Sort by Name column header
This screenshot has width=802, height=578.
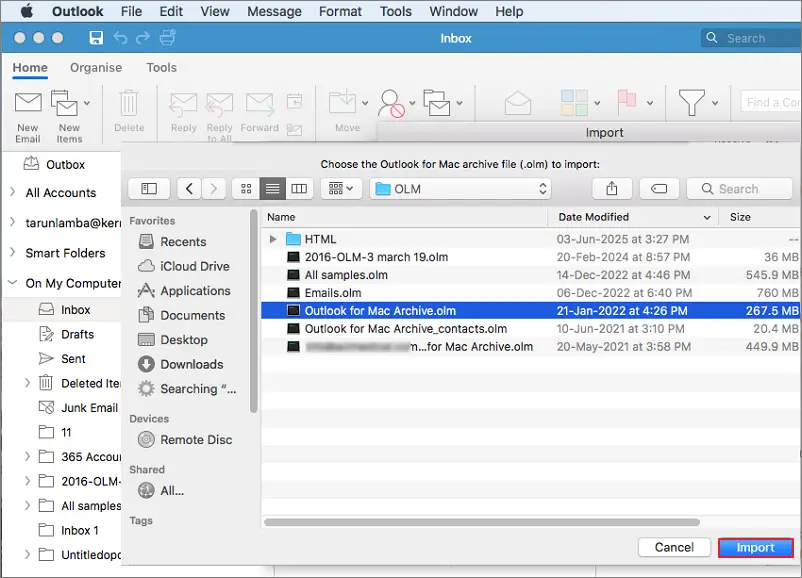coord(404,217)
